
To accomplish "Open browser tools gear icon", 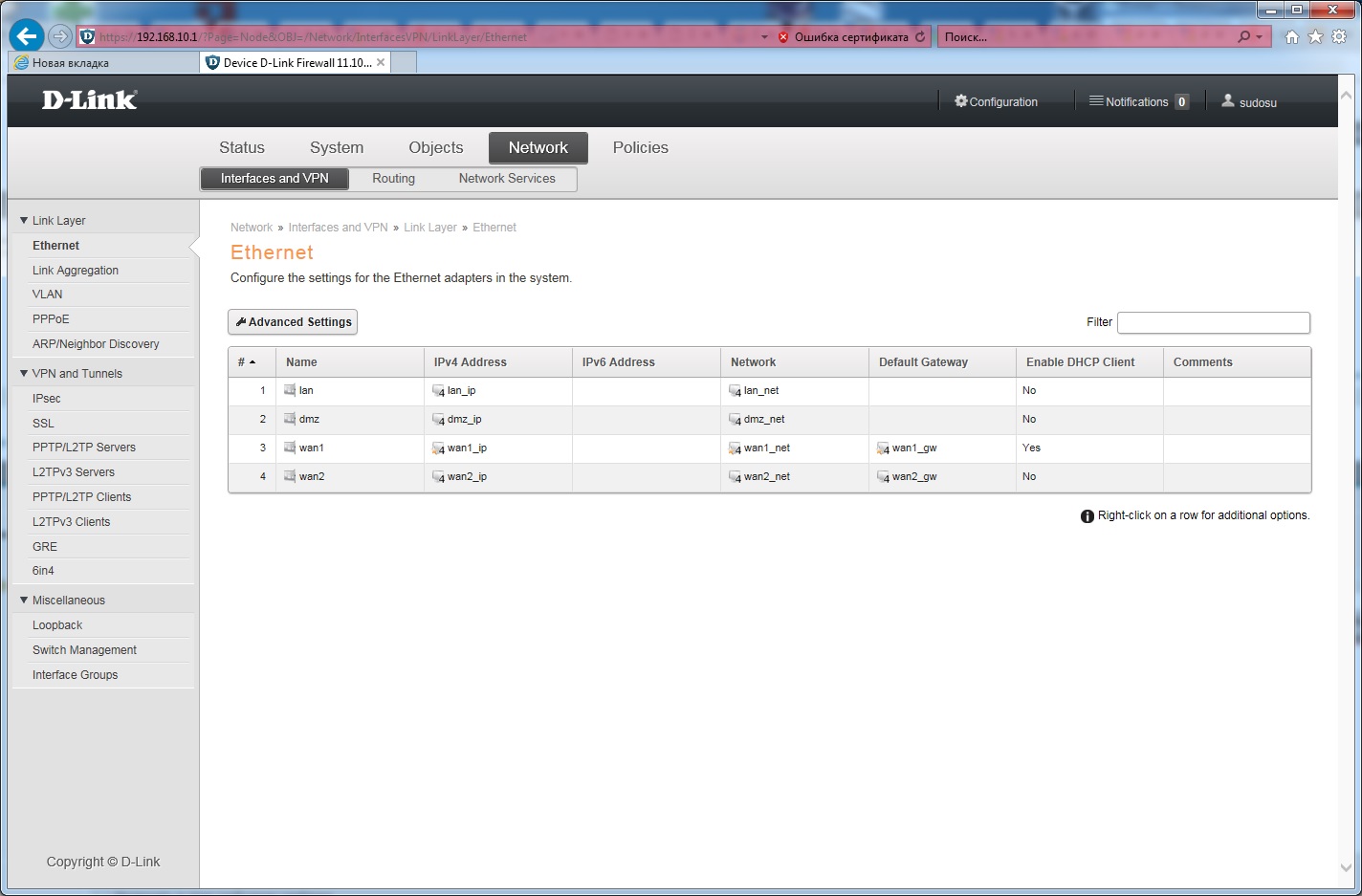I will pos(1339,36).
